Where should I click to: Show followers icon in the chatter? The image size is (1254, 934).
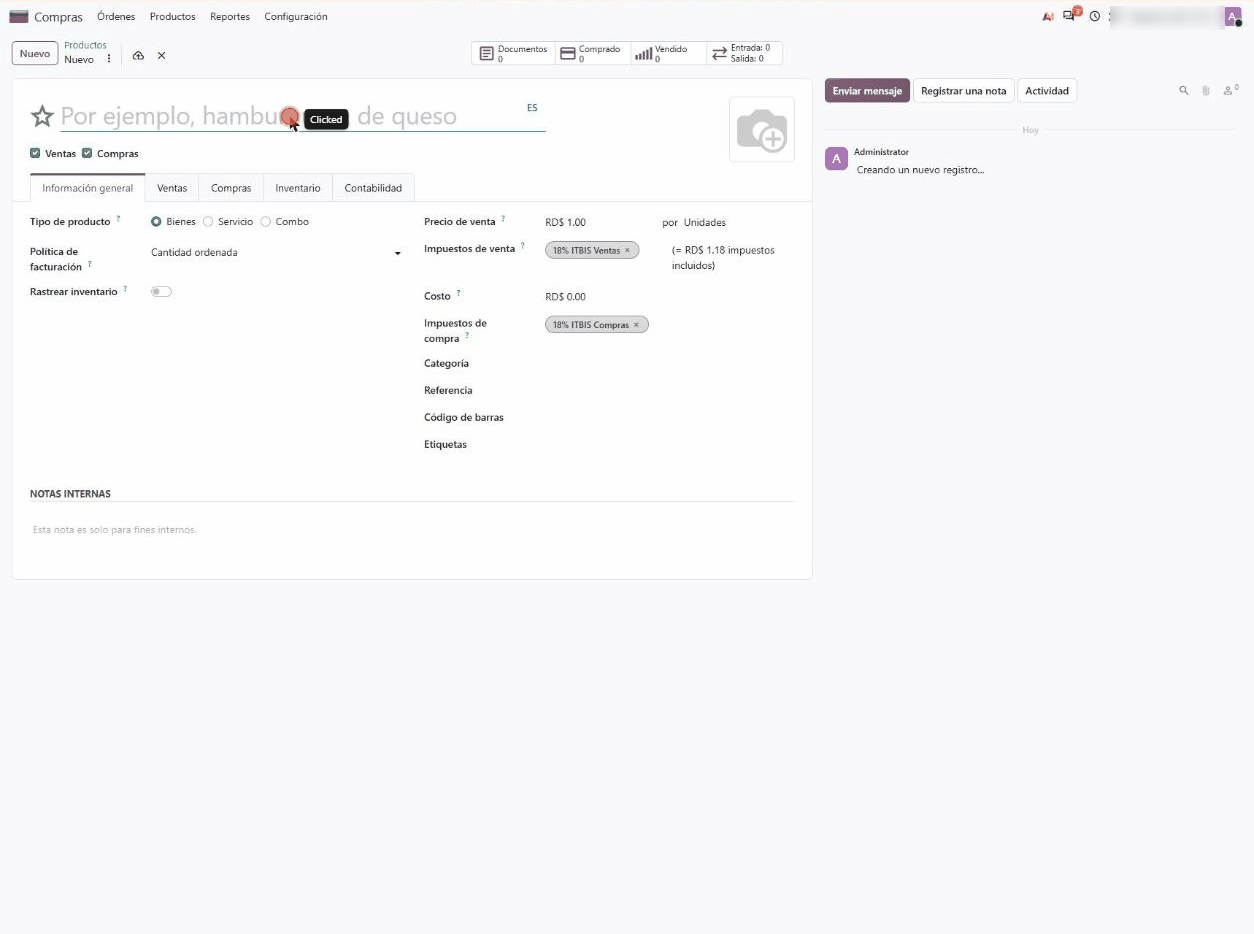(x=1231, y=91)
